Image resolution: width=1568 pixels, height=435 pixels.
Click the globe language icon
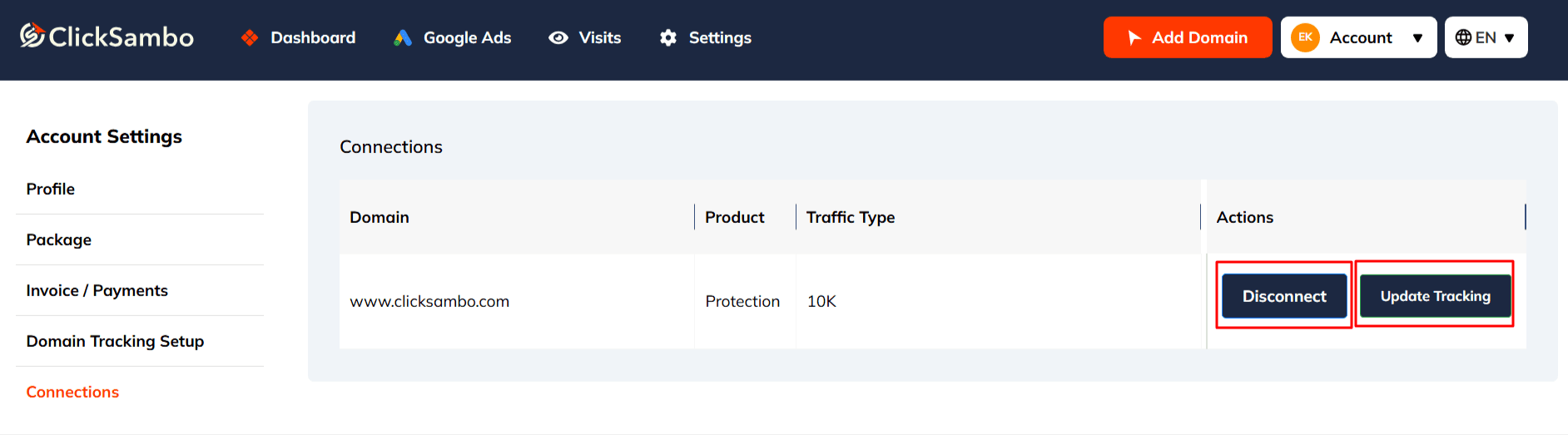pos(1463,37)
